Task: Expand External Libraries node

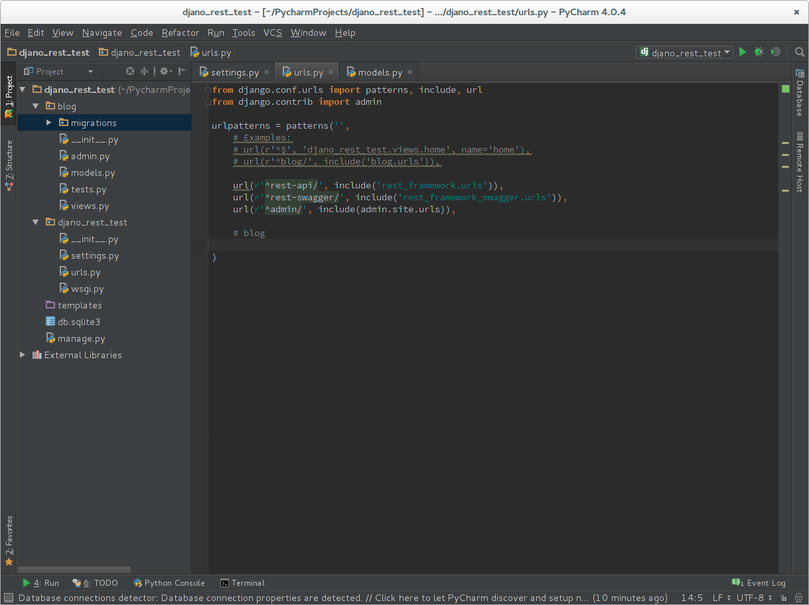Action: point(22,355)
